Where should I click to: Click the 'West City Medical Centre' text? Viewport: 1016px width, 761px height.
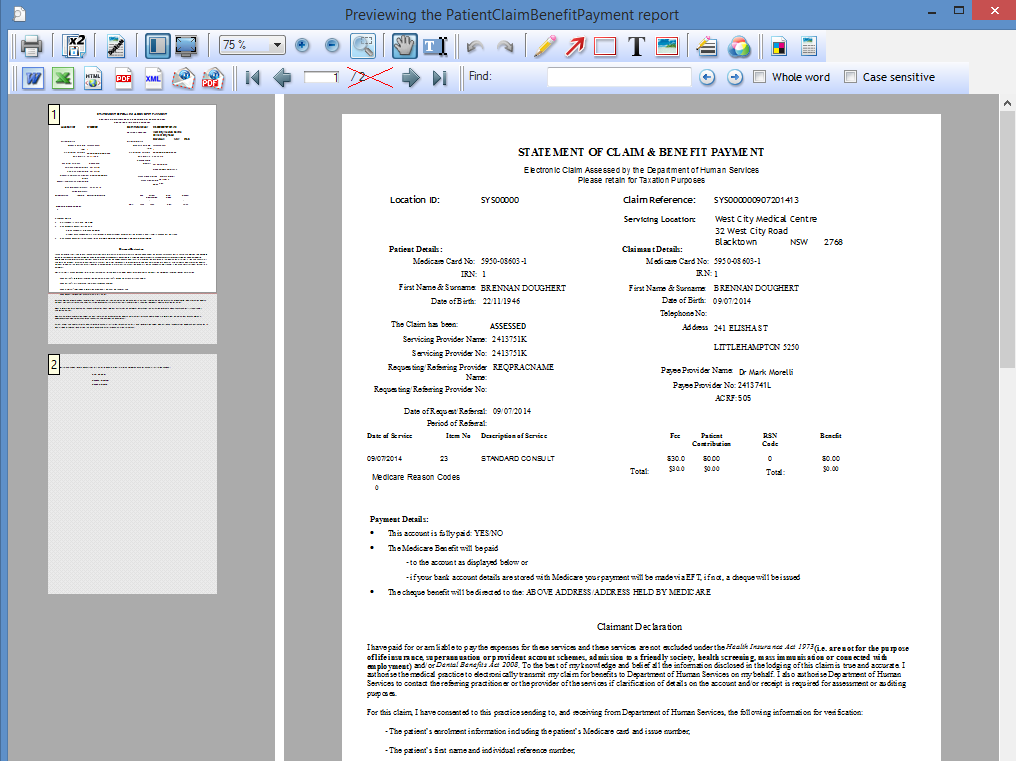(766, 219)
